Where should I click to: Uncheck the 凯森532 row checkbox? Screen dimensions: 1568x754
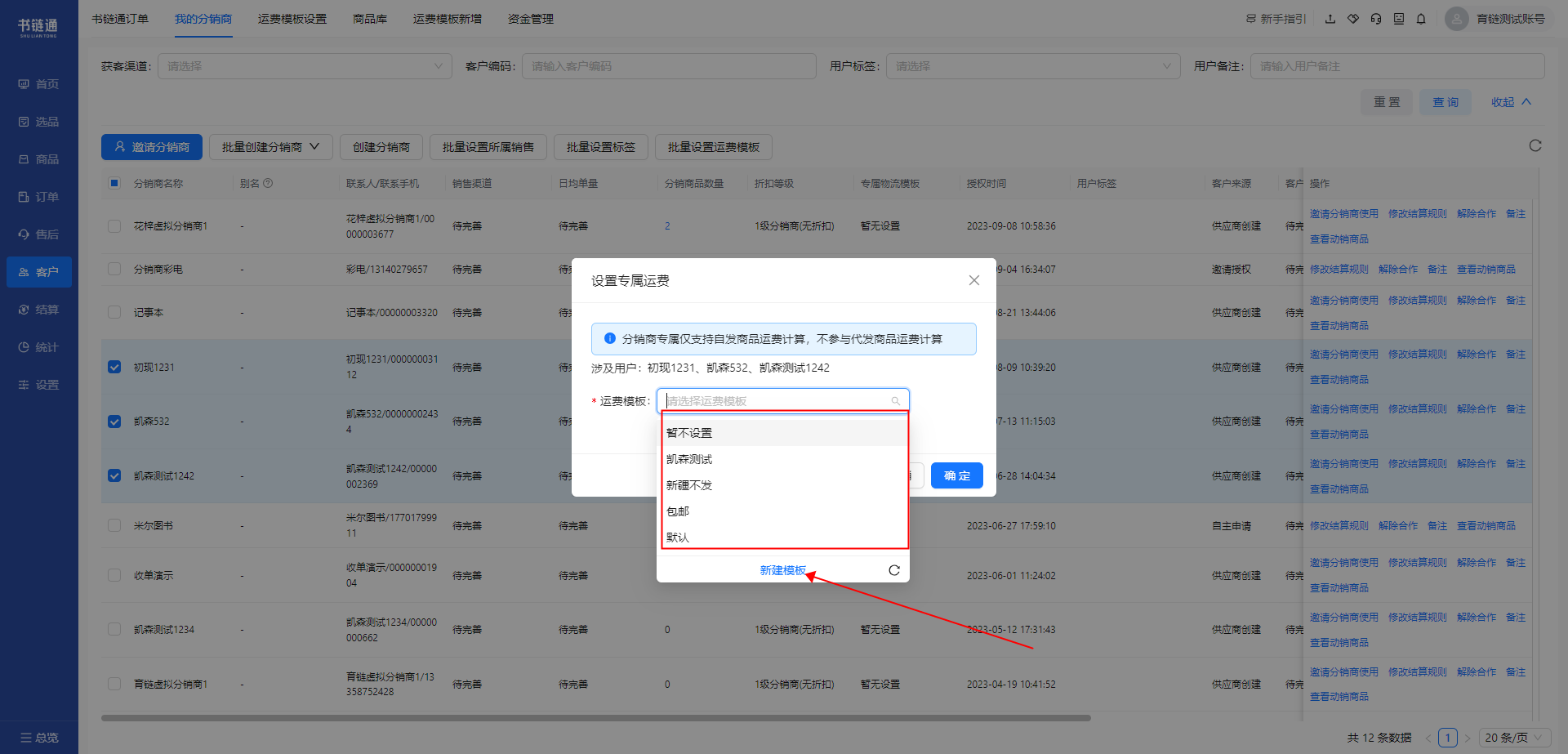[x=114, y=422]
